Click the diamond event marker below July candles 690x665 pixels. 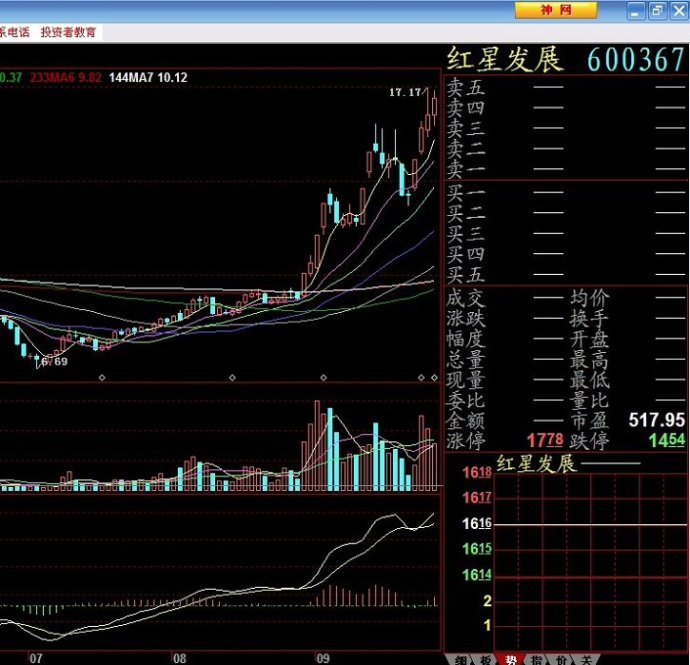coord(102,378)
